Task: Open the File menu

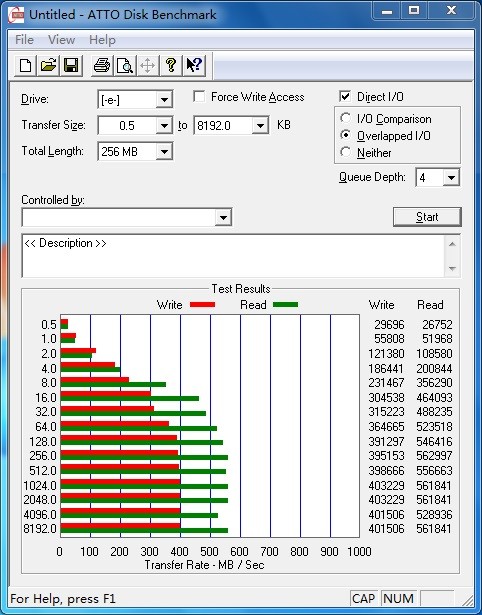Action: [24, 40]
